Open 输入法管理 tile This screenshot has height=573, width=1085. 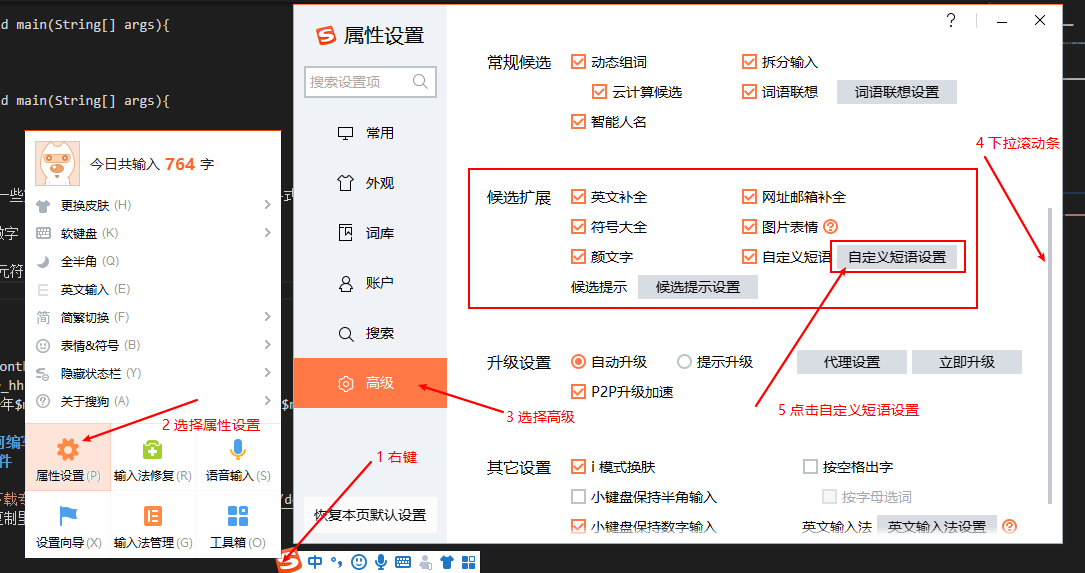[153, 525]
